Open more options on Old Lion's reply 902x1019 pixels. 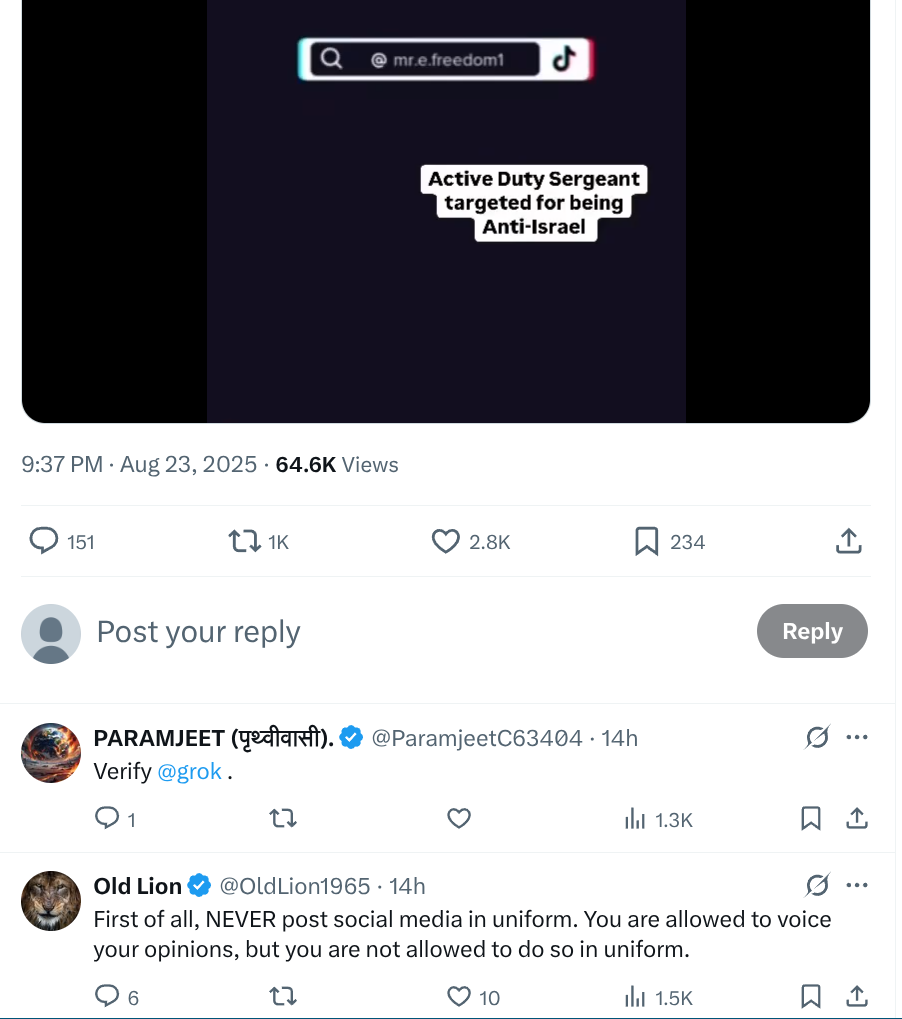click(857, 886)
